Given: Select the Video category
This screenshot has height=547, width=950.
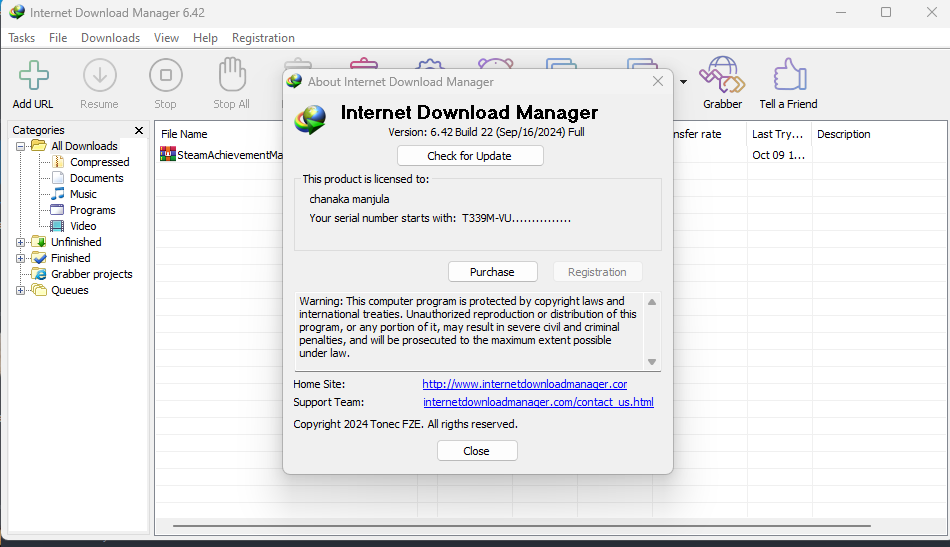Looking at the screenshot, I should [83, 226].
